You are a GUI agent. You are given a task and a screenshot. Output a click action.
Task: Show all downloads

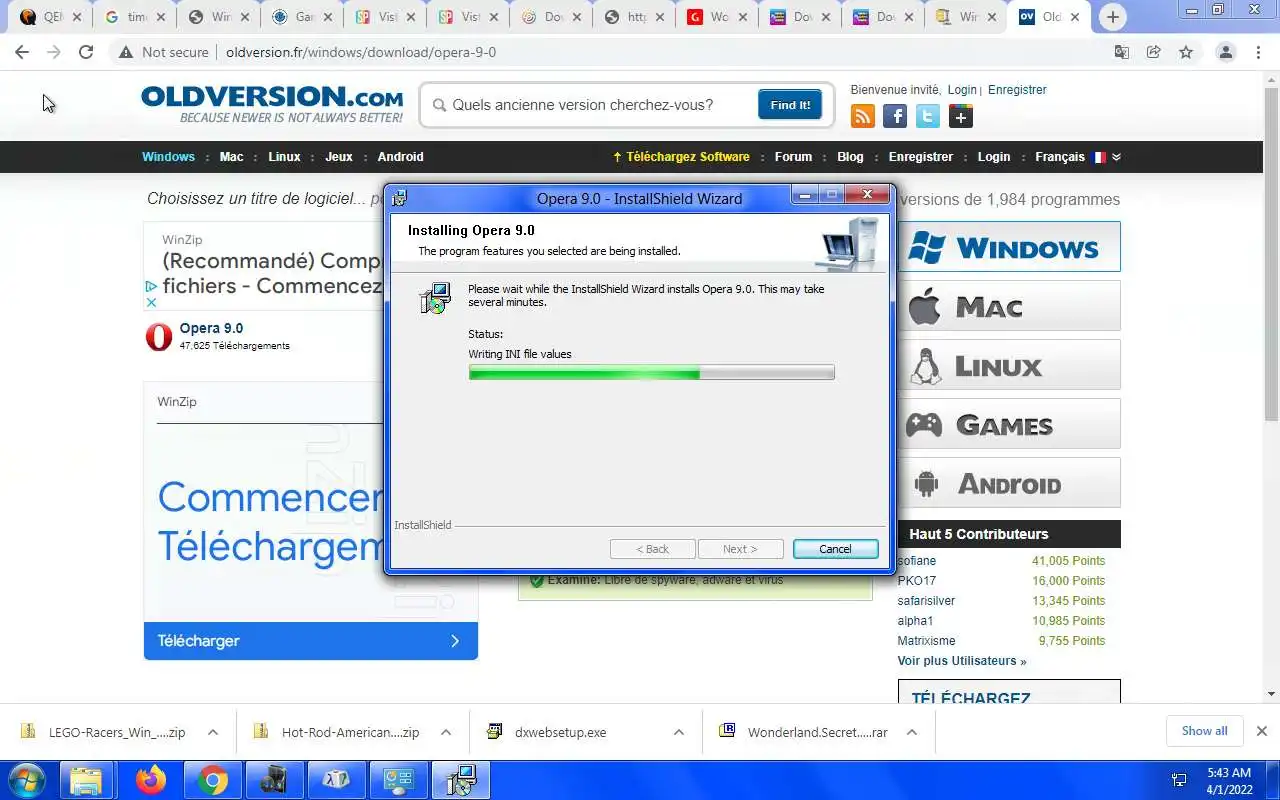point(1204,731)
